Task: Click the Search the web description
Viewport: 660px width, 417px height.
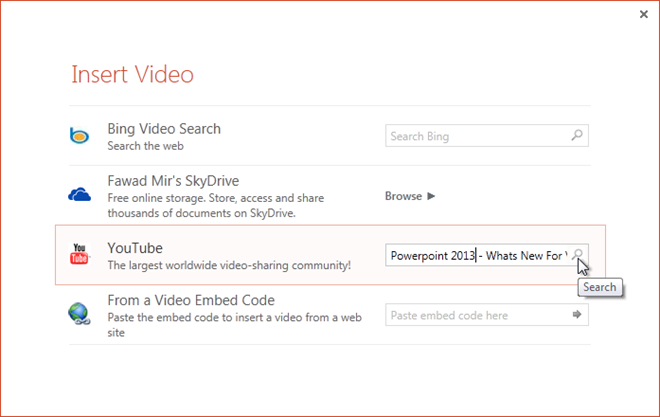Action: click(145, 146)
